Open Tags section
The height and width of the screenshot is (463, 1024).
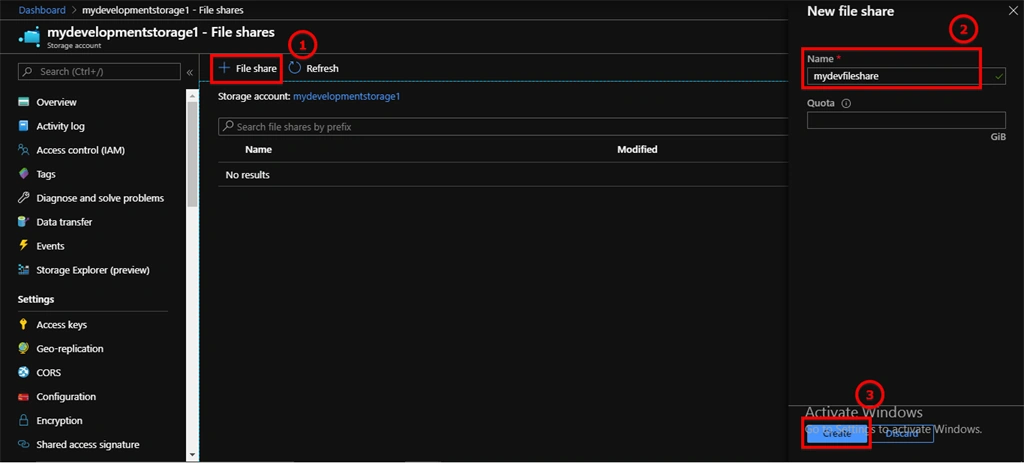pos(46,174)
